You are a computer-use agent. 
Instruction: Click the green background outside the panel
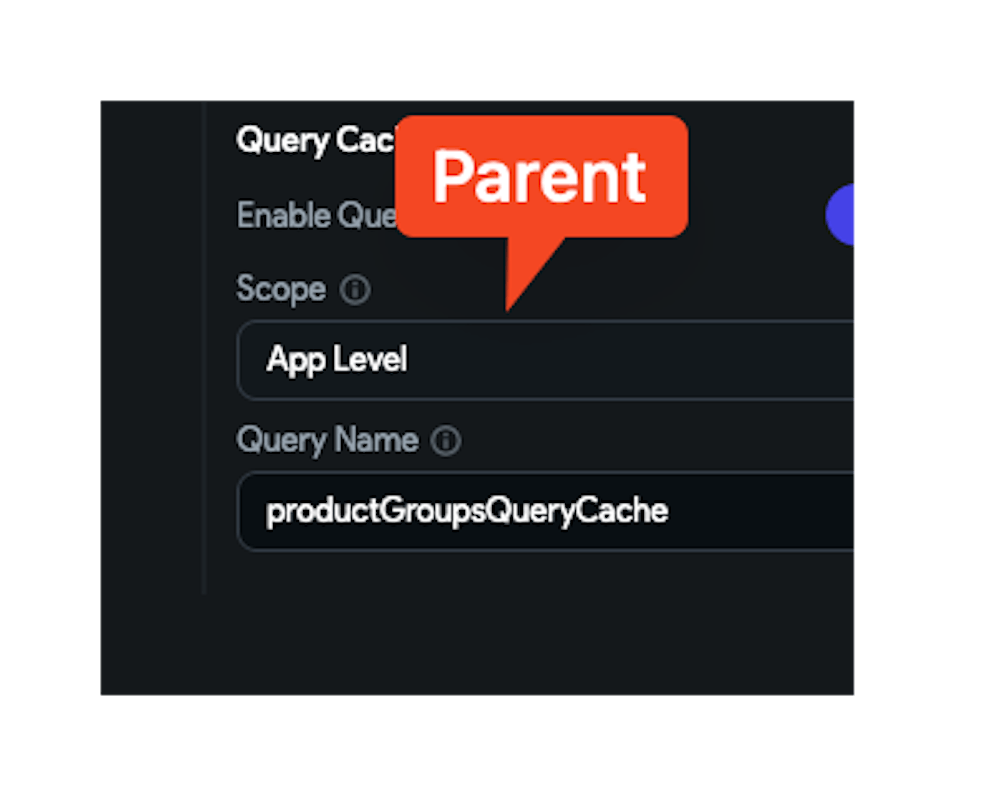(x=930, y=400)
